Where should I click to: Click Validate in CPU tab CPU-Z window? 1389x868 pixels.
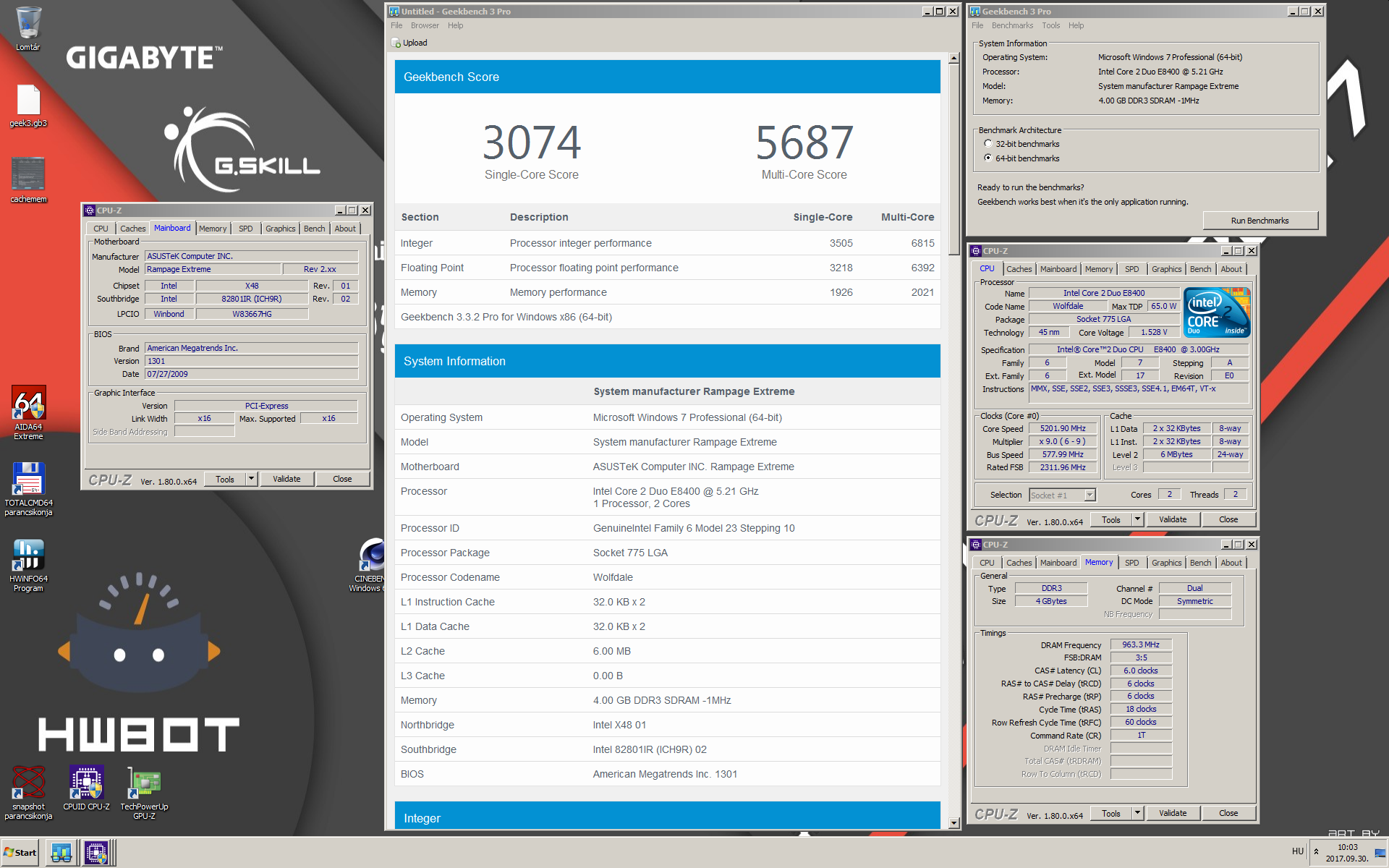(1173, 519)
